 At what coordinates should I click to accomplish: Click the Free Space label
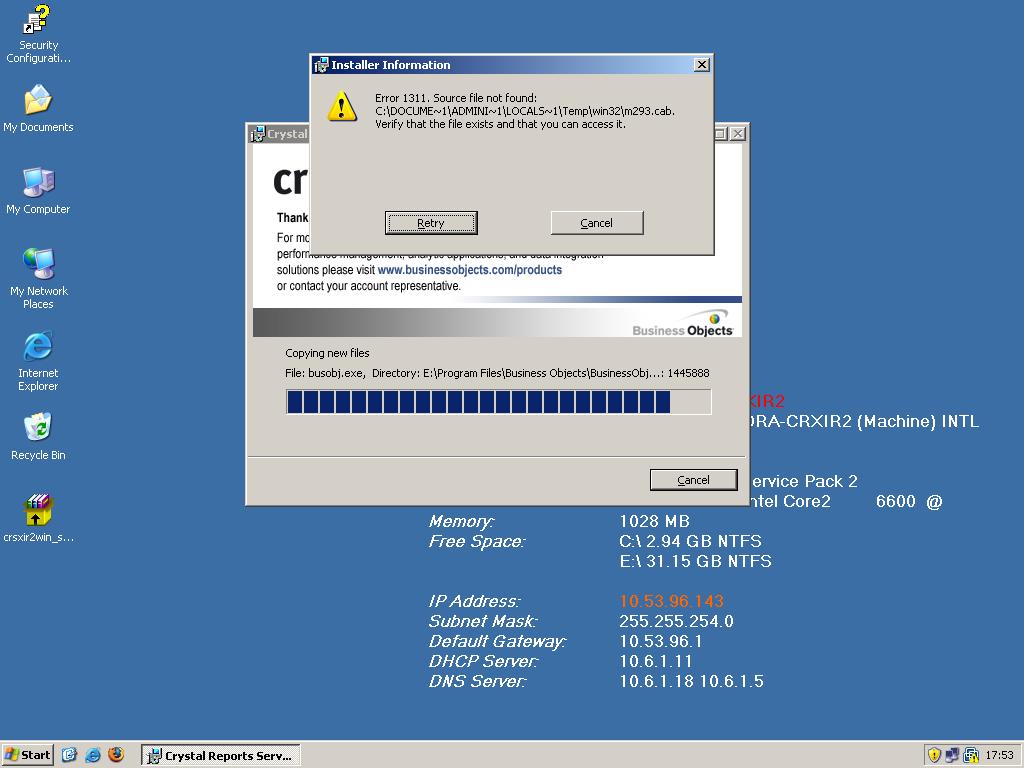click(476, 541)
